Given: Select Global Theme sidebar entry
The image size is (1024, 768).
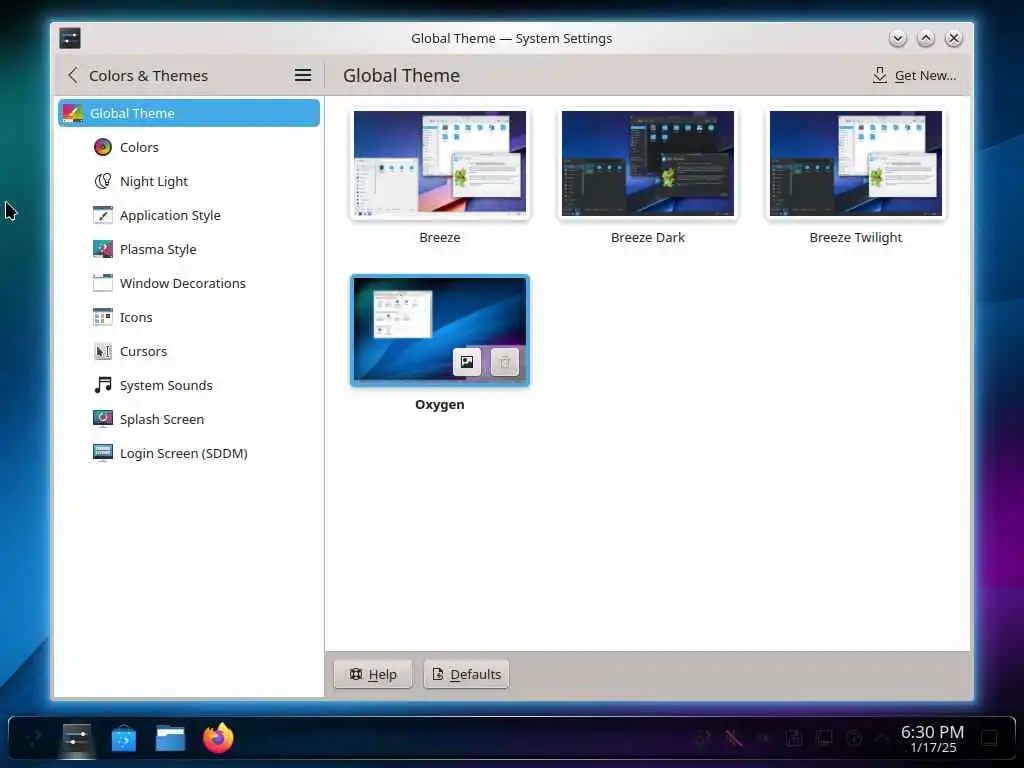Looking at the screenshot, I should 189,113.
